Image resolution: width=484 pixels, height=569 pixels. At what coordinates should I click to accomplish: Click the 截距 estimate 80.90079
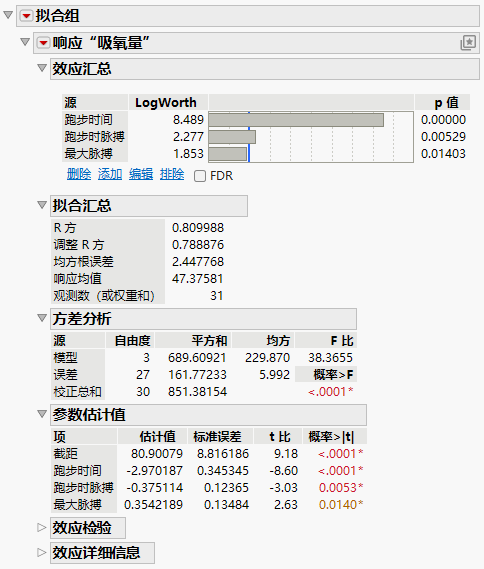pos(157,454)
